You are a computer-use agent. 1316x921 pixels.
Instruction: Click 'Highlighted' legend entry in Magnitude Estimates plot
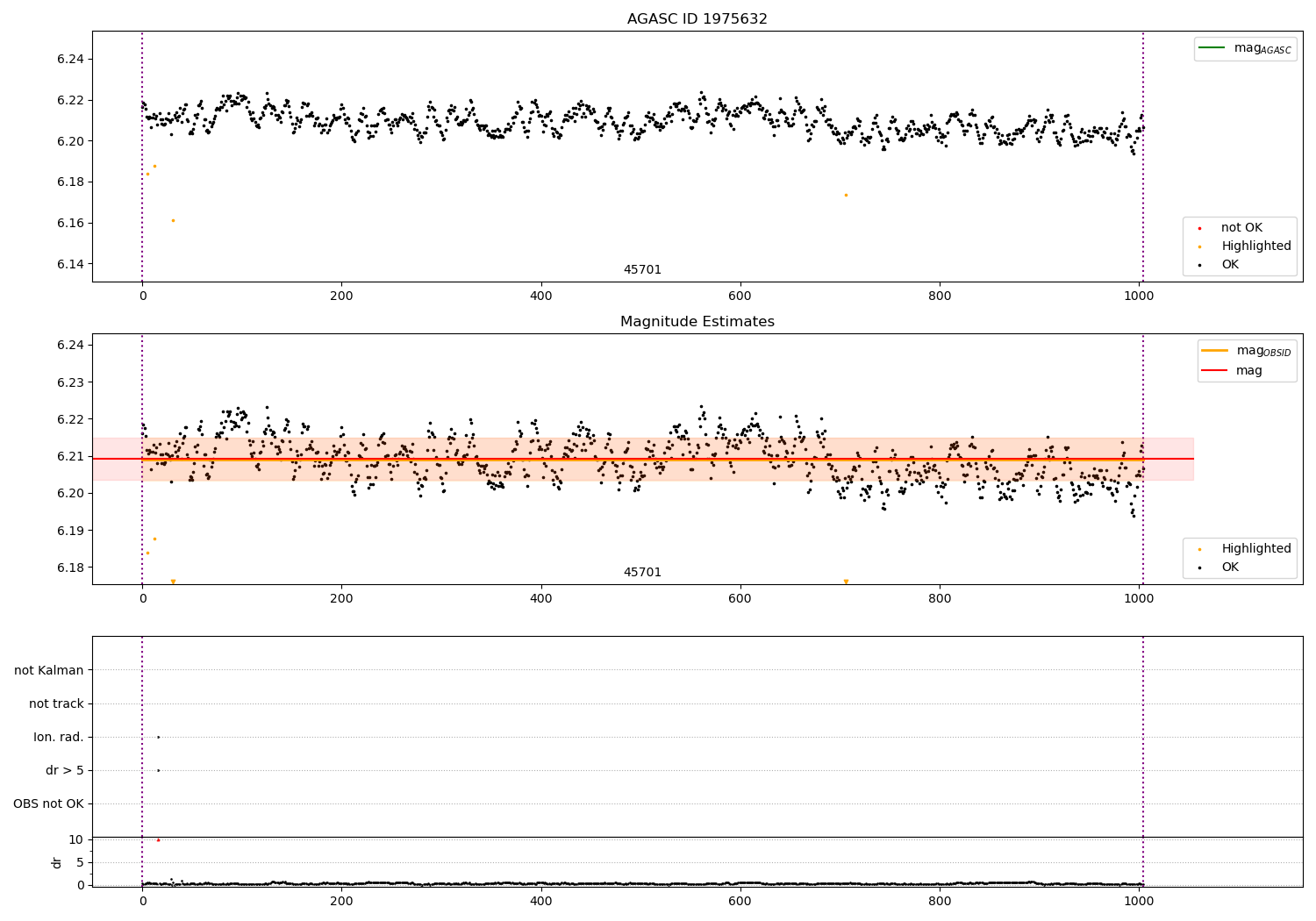pyautogui.click(x=1256, y=549)
